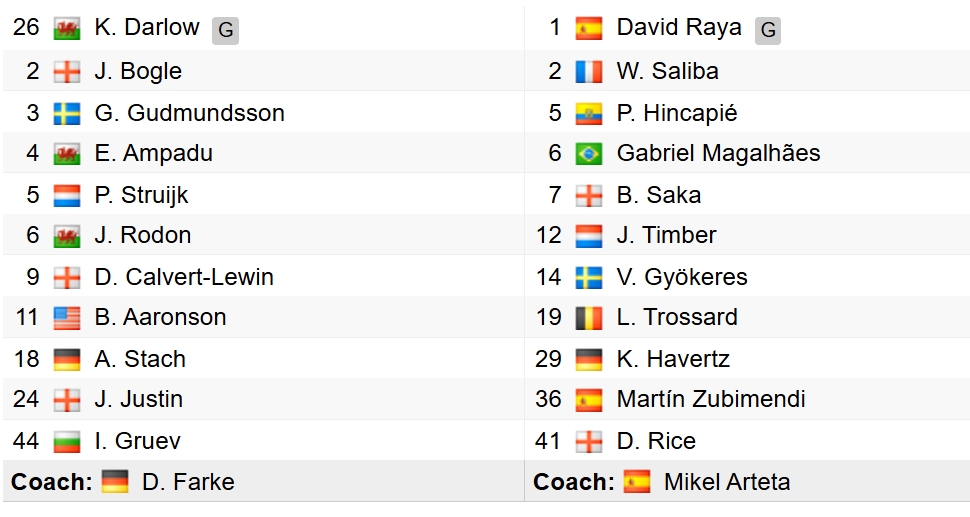Click the goalkeeper G badge next to K. Darlow
970x517 pixels.
click(226, 30)
